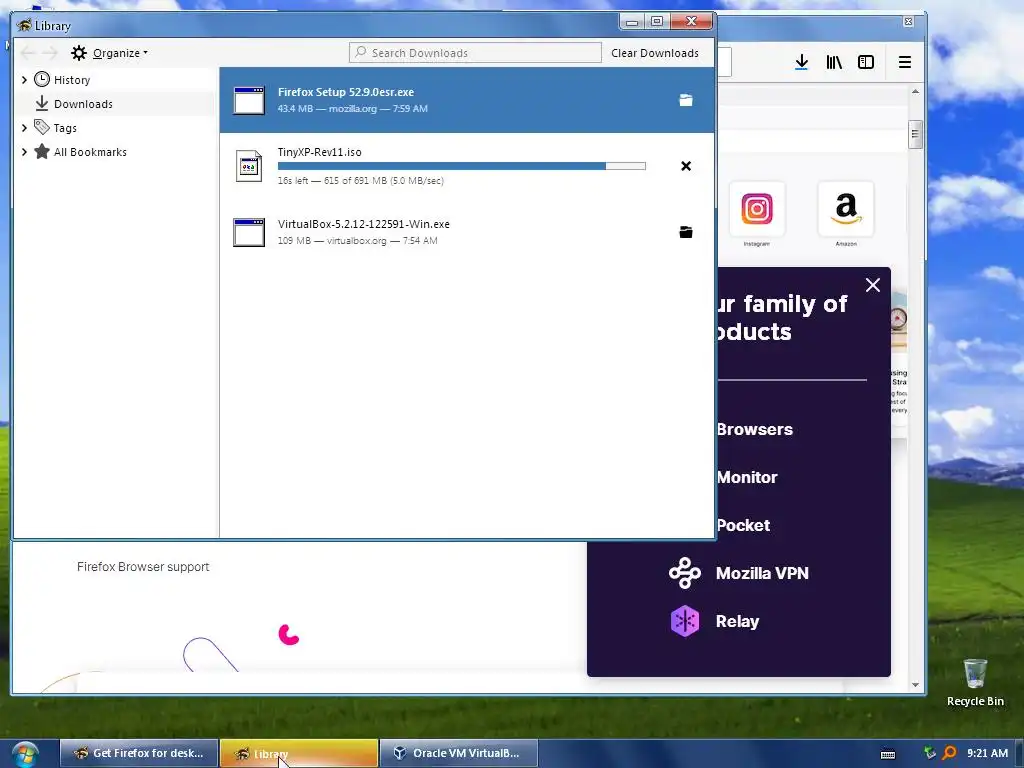This screenshot has width=1024, height=768.
Task: Switch to Get Firefox taskbar window
Action: pos(139,753)
